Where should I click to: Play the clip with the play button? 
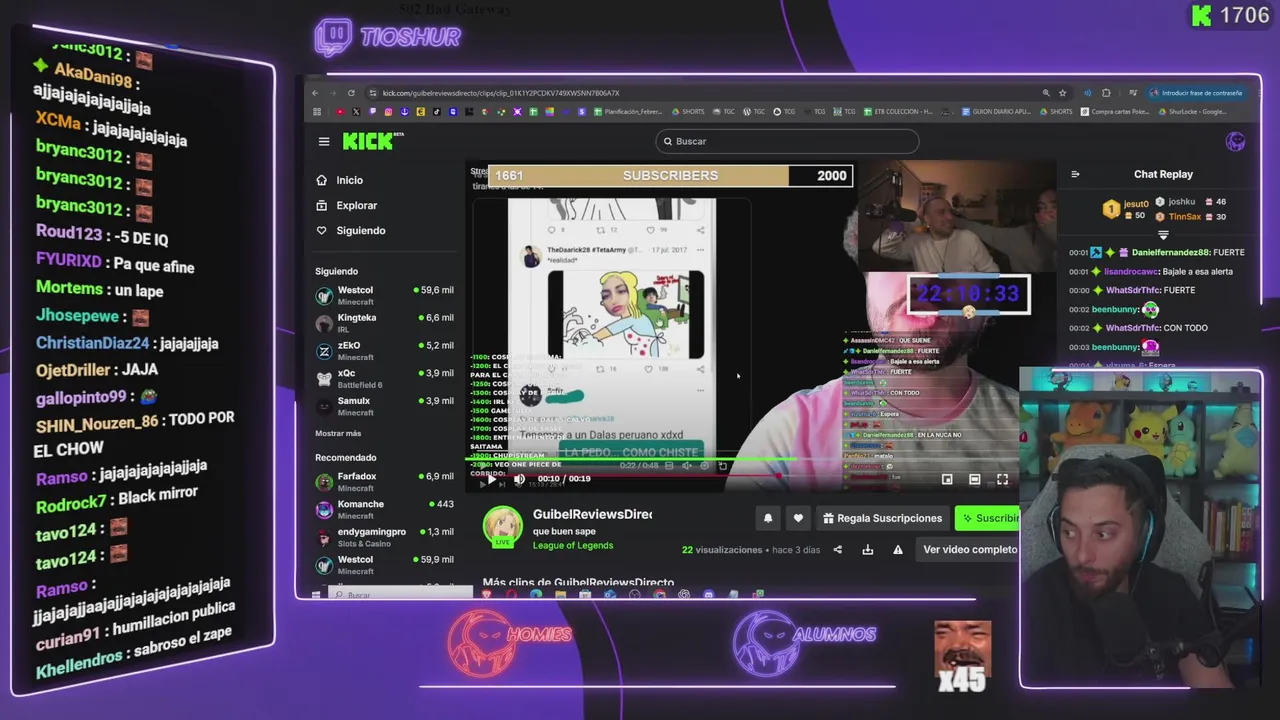pos(491,479)
